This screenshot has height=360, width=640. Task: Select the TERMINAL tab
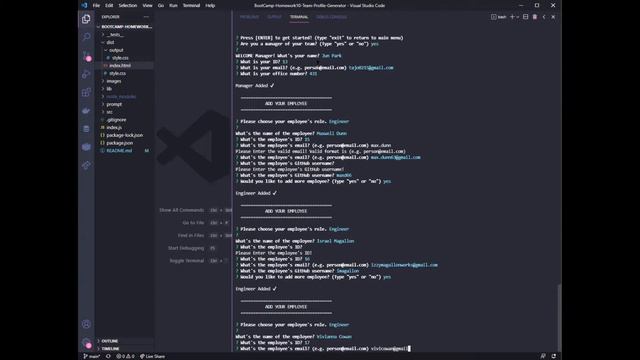click(299, 17)
